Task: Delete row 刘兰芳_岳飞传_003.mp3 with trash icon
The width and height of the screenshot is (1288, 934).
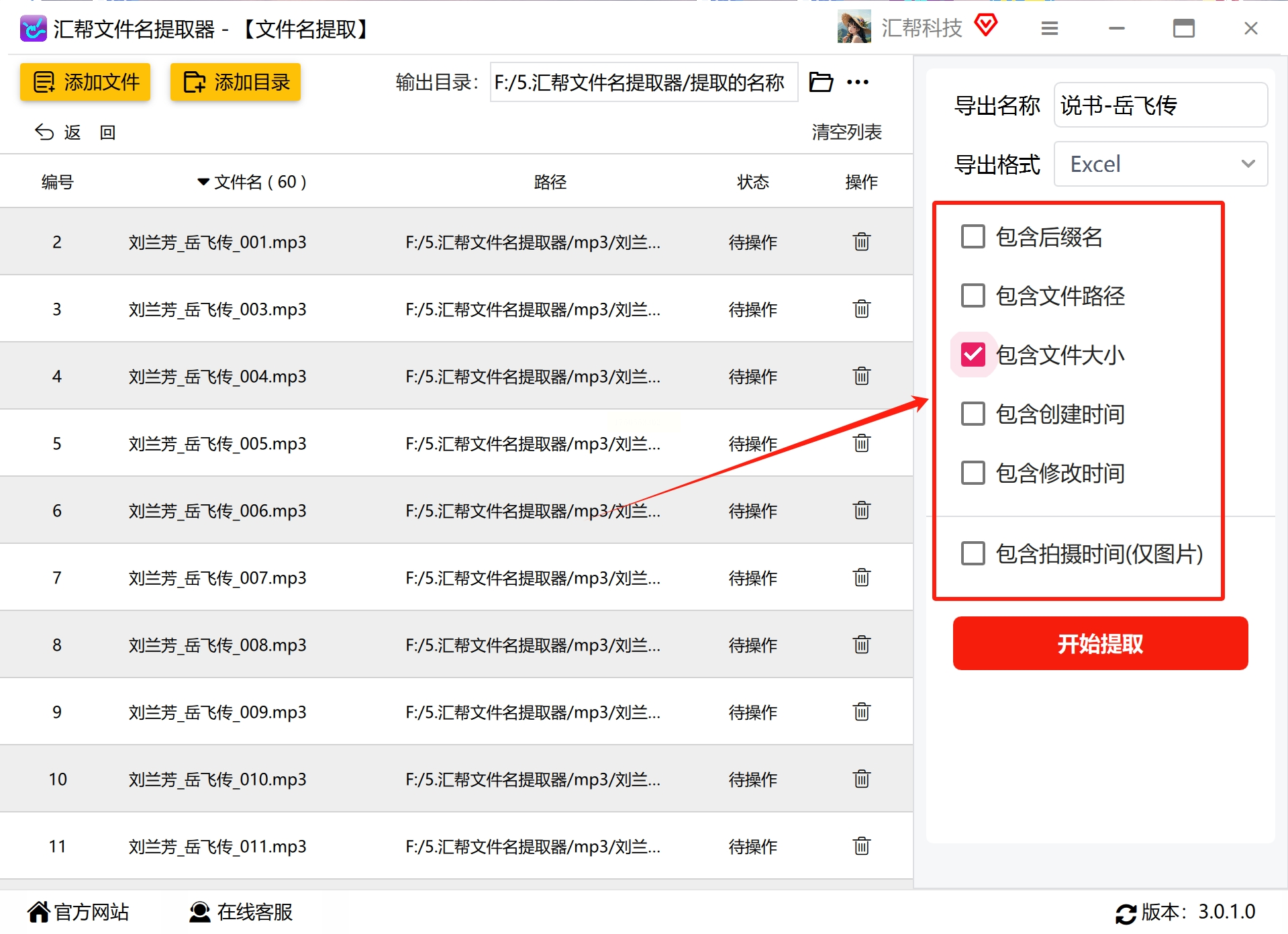Action: tap(862, 309)
